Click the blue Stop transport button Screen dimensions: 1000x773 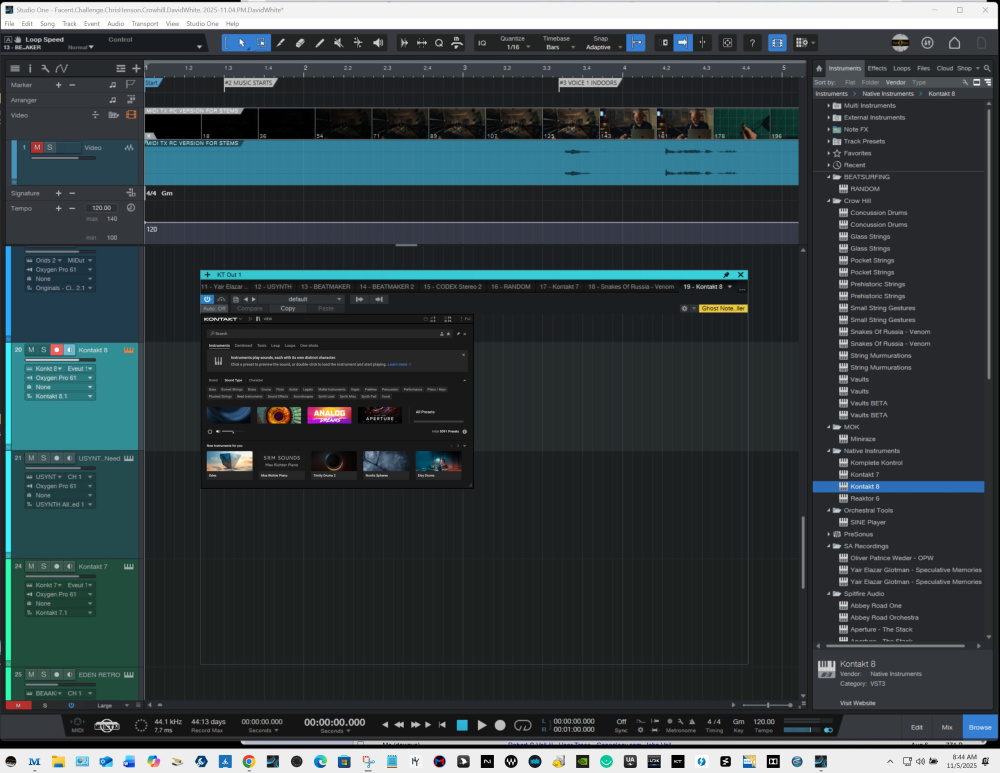tap(462, 725)
